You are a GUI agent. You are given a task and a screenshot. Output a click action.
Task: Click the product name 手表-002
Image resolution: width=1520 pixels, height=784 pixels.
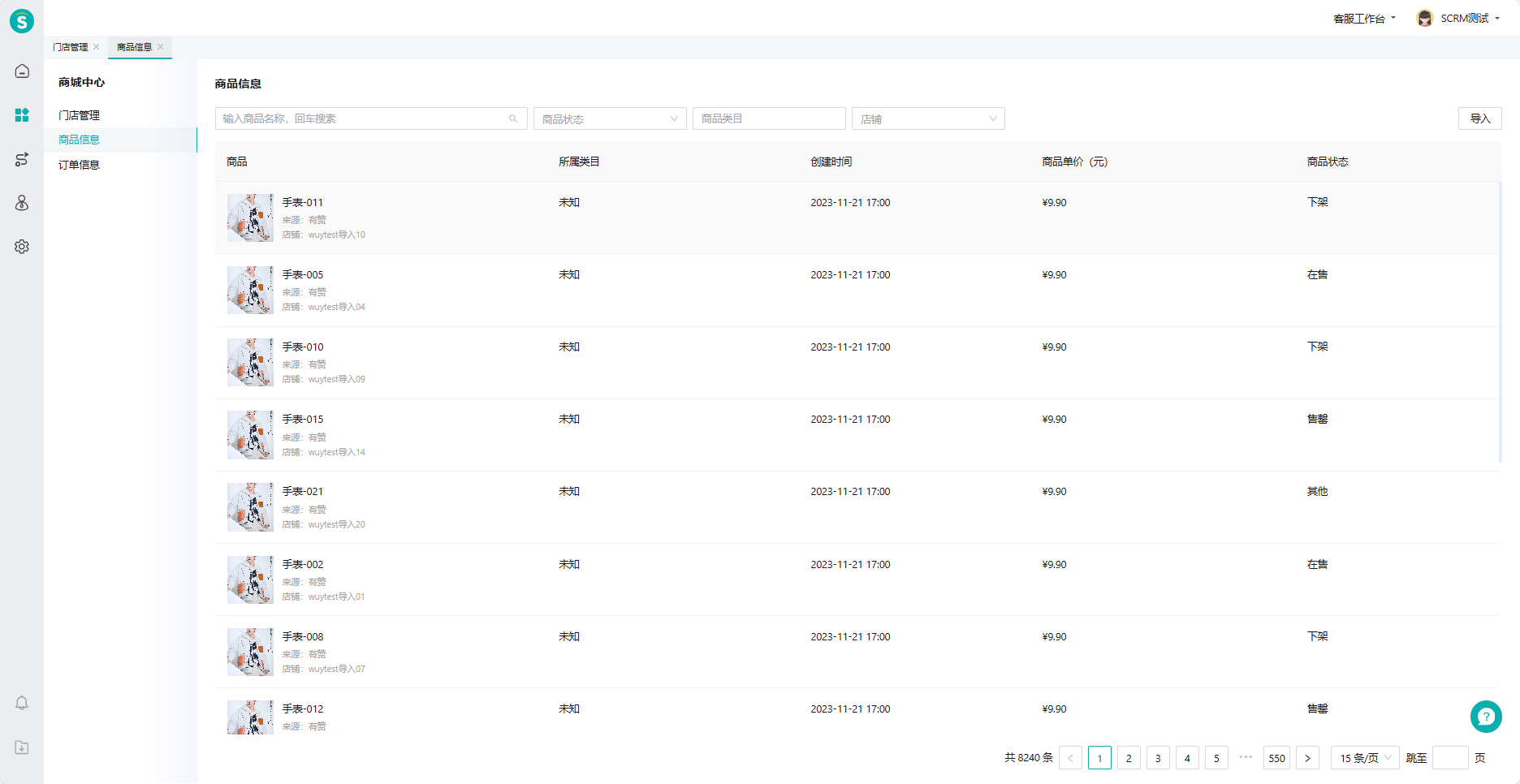(303, 564)
